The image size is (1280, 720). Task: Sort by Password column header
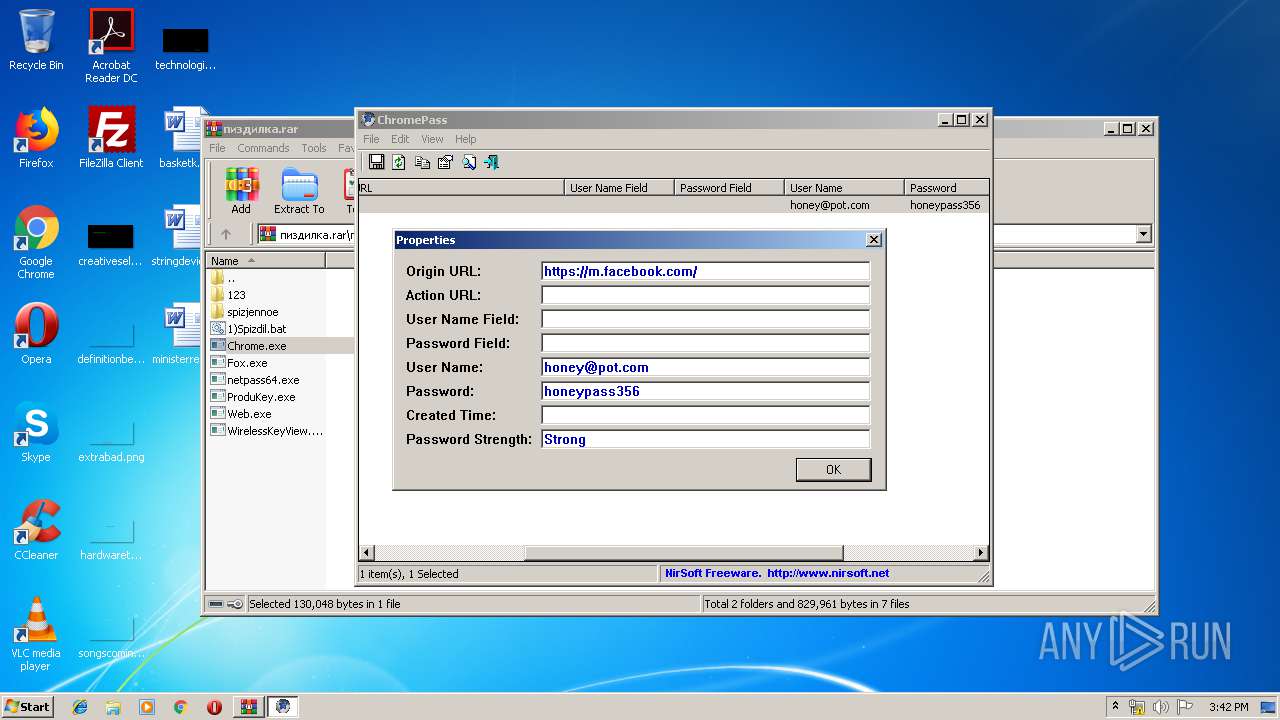tap(946, 187)
